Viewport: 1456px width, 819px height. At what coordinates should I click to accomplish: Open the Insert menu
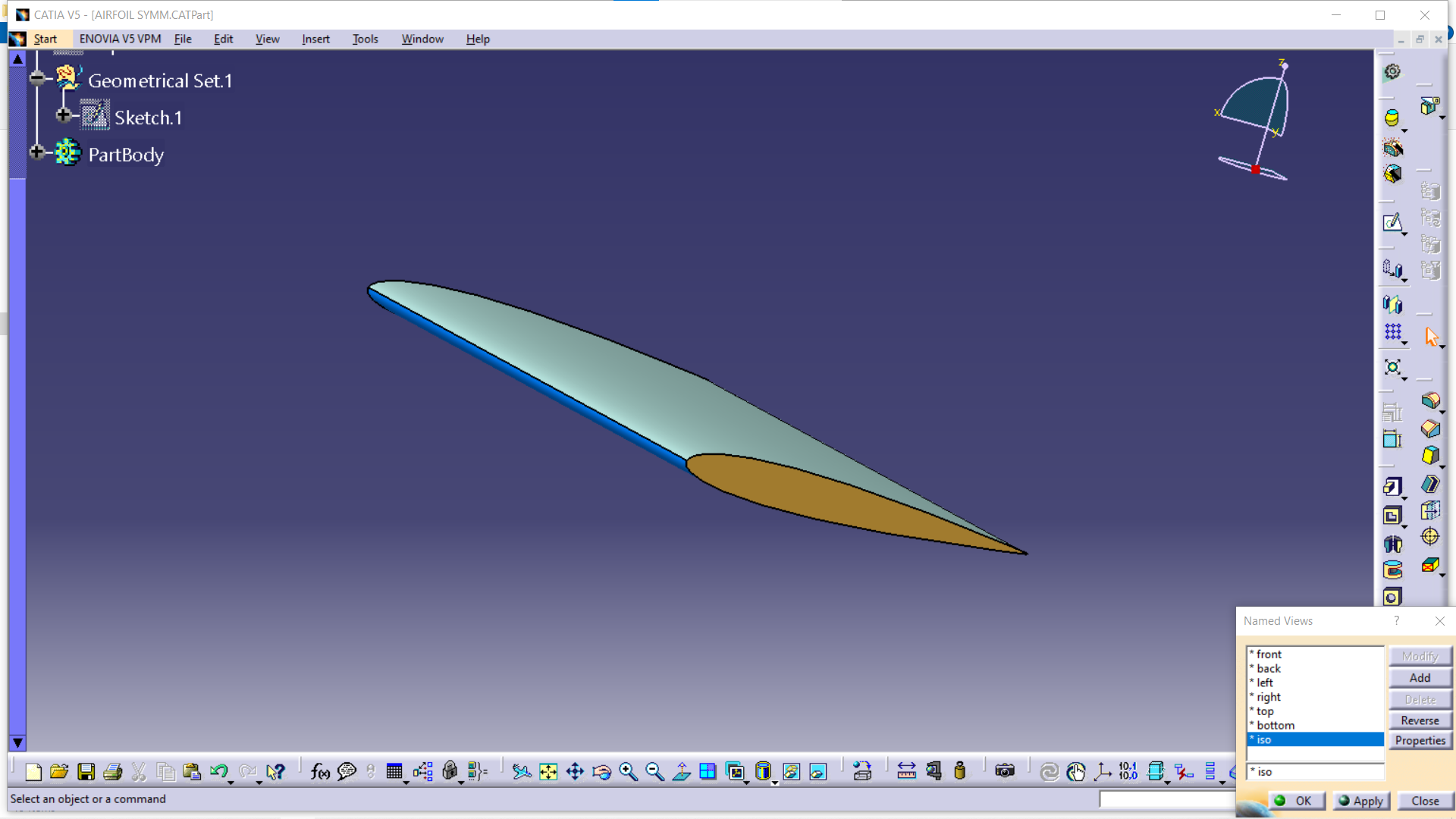(315, 39)
